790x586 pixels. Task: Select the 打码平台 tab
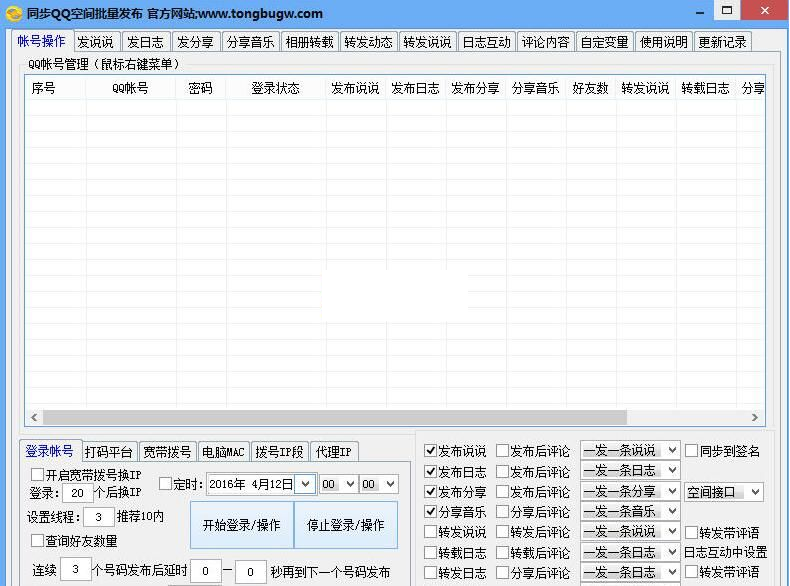click(x=108, y=452)
